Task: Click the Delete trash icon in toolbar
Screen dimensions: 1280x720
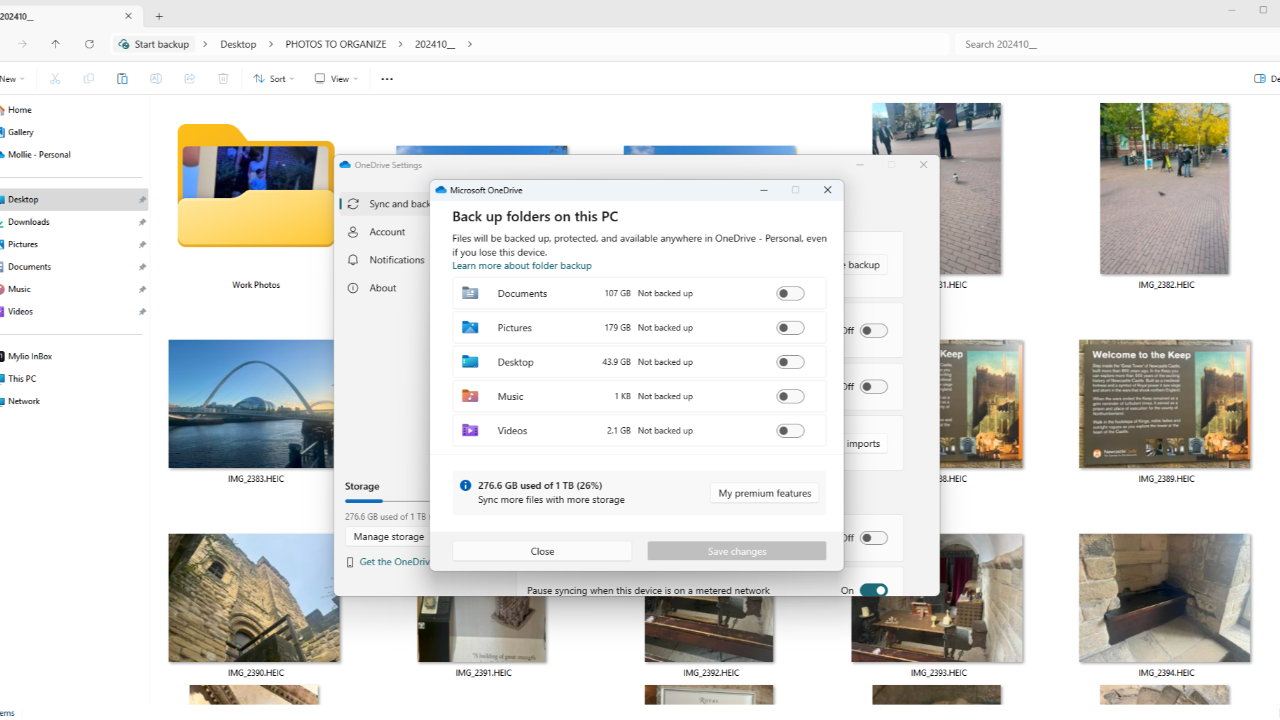Action: pos(223,79)
